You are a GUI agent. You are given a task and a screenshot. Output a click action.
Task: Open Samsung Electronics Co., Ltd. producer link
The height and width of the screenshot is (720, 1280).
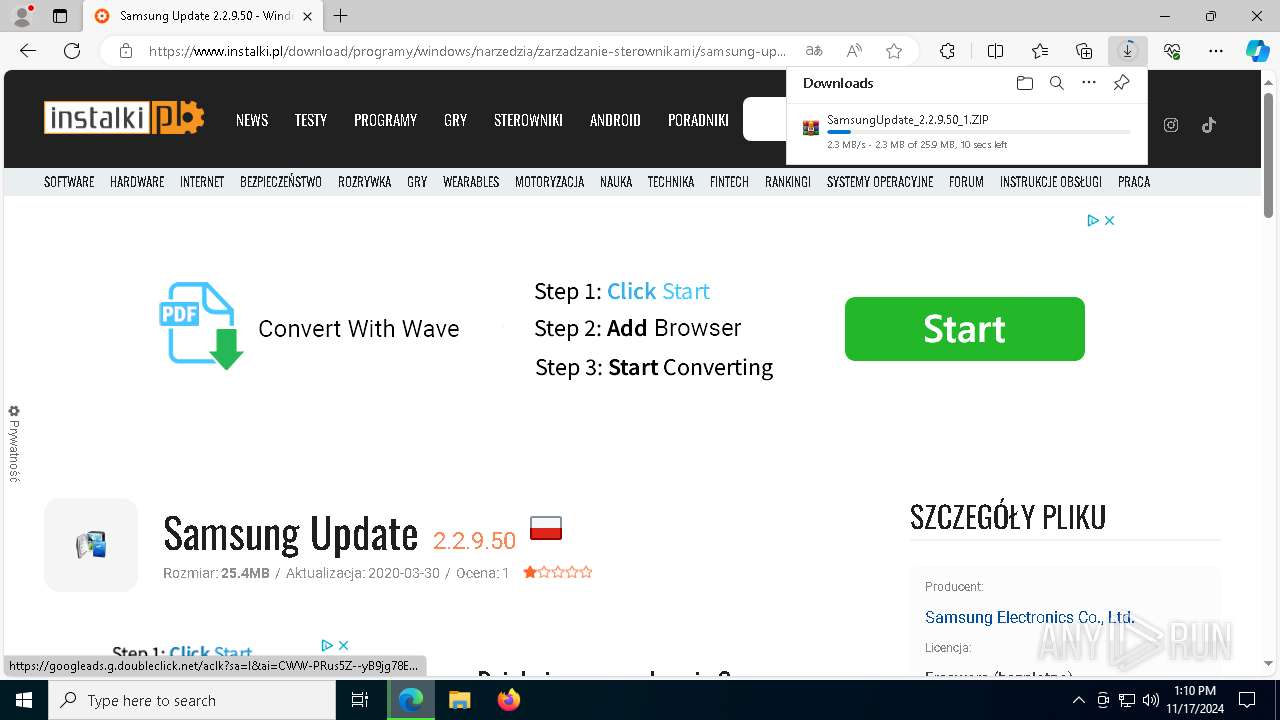tap(1030, 617)
